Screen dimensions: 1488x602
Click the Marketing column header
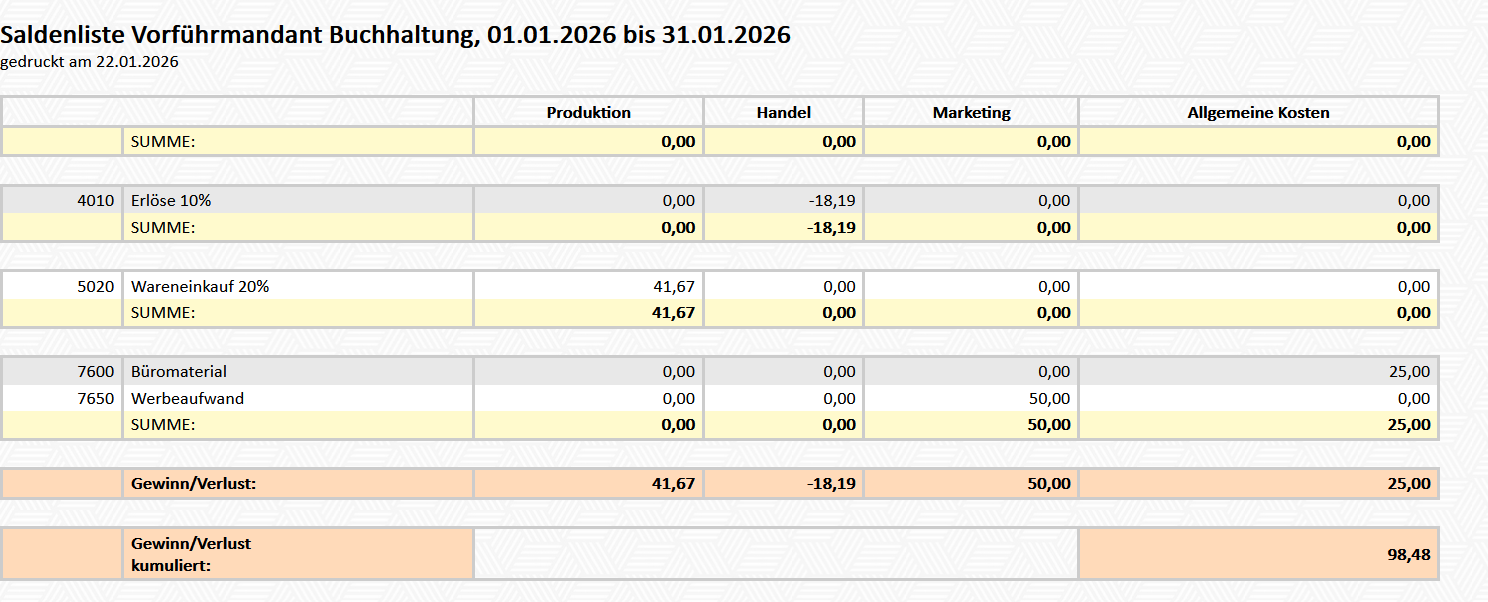pyautogui.click(x=971, y=112)
